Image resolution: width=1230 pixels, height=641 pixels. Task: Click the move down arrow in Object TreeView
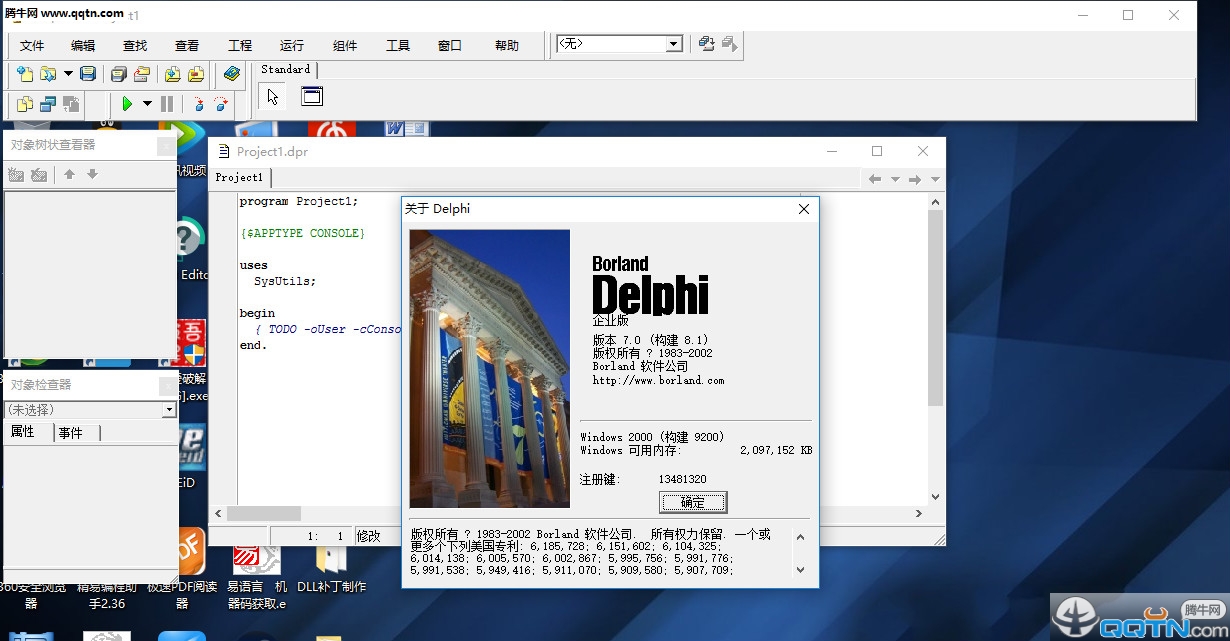pyautogui.click(x=92, y=174)
